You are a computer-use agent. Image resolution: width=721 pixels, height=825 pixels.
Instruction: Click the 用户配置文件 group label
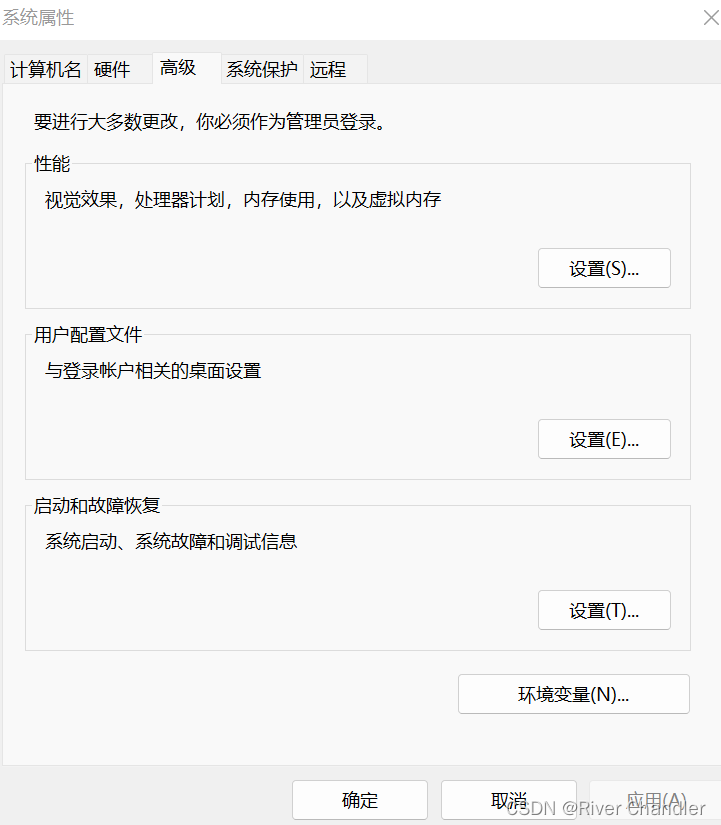pos(88,335)
